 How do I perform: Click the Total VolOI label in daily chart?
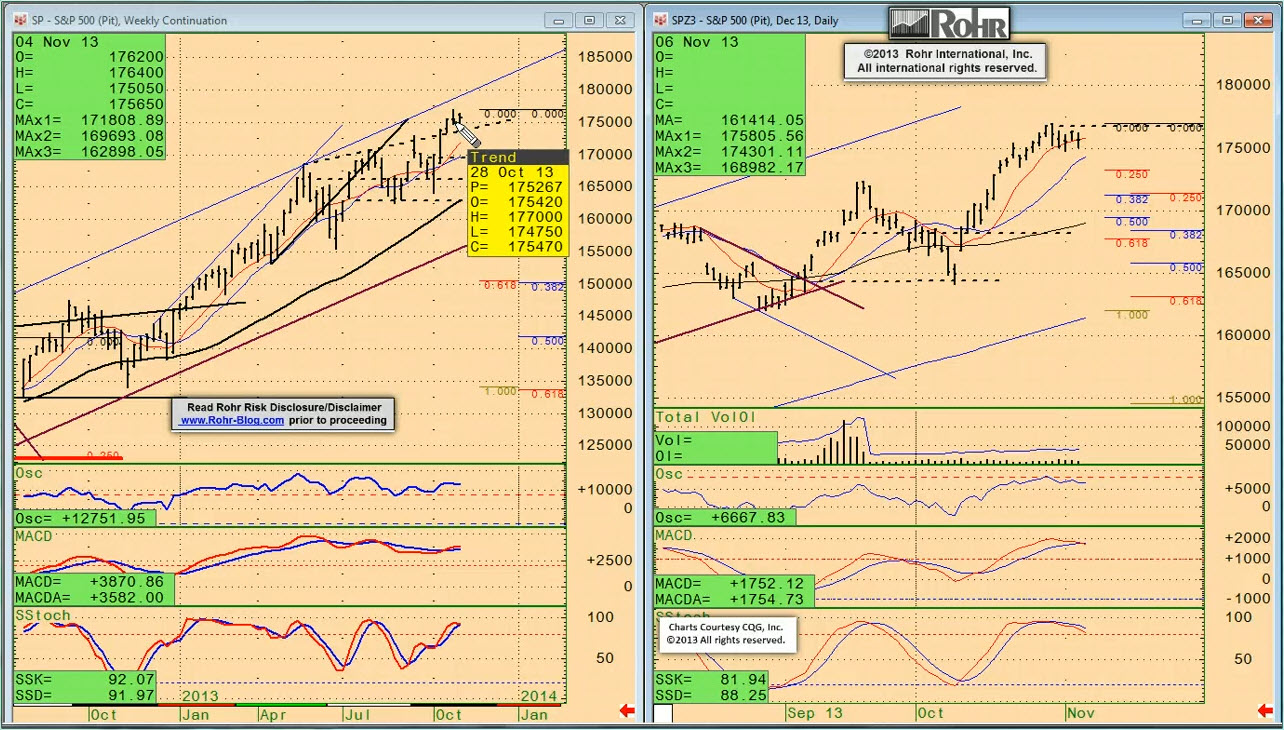pos(704,417)
